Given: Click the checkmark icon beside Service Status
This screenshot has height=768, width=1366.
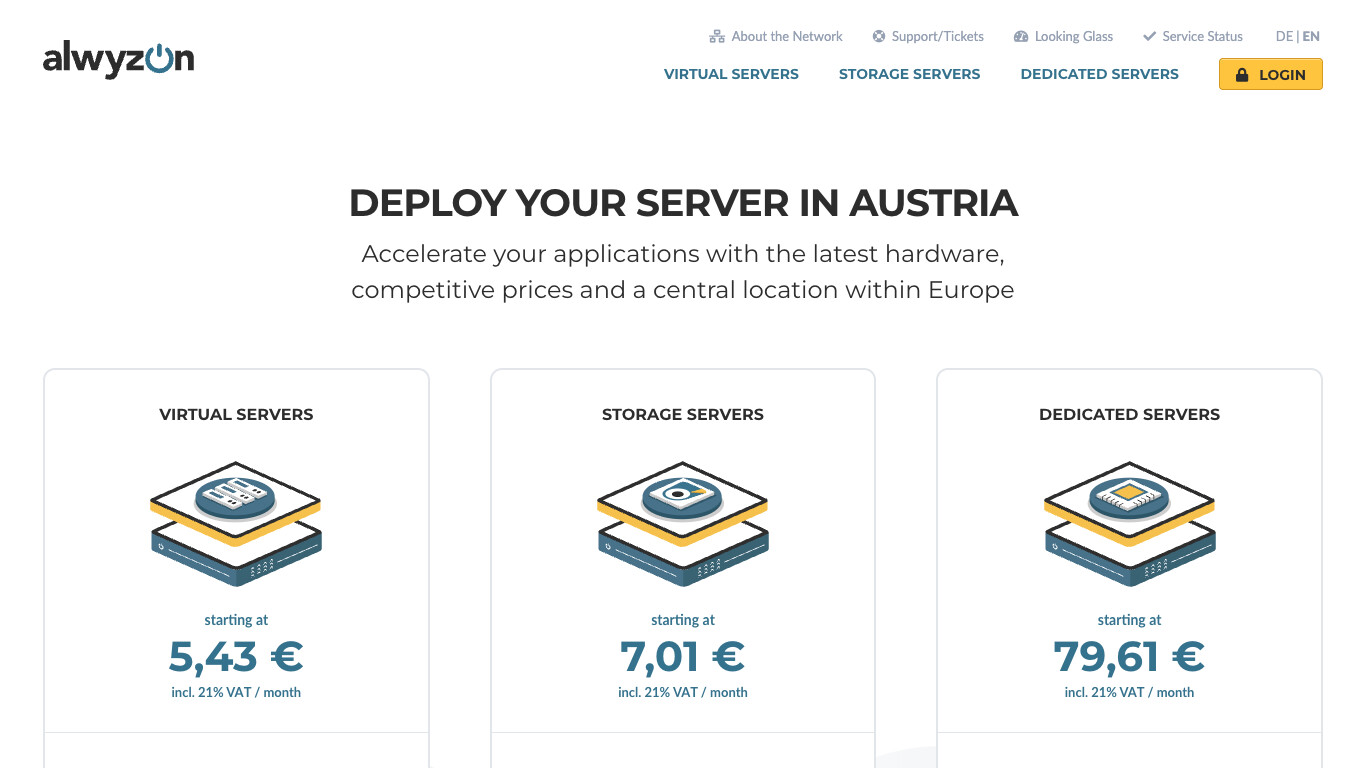Looking at the screenshot, I should pyautogui.click(x=1149, y=37).
